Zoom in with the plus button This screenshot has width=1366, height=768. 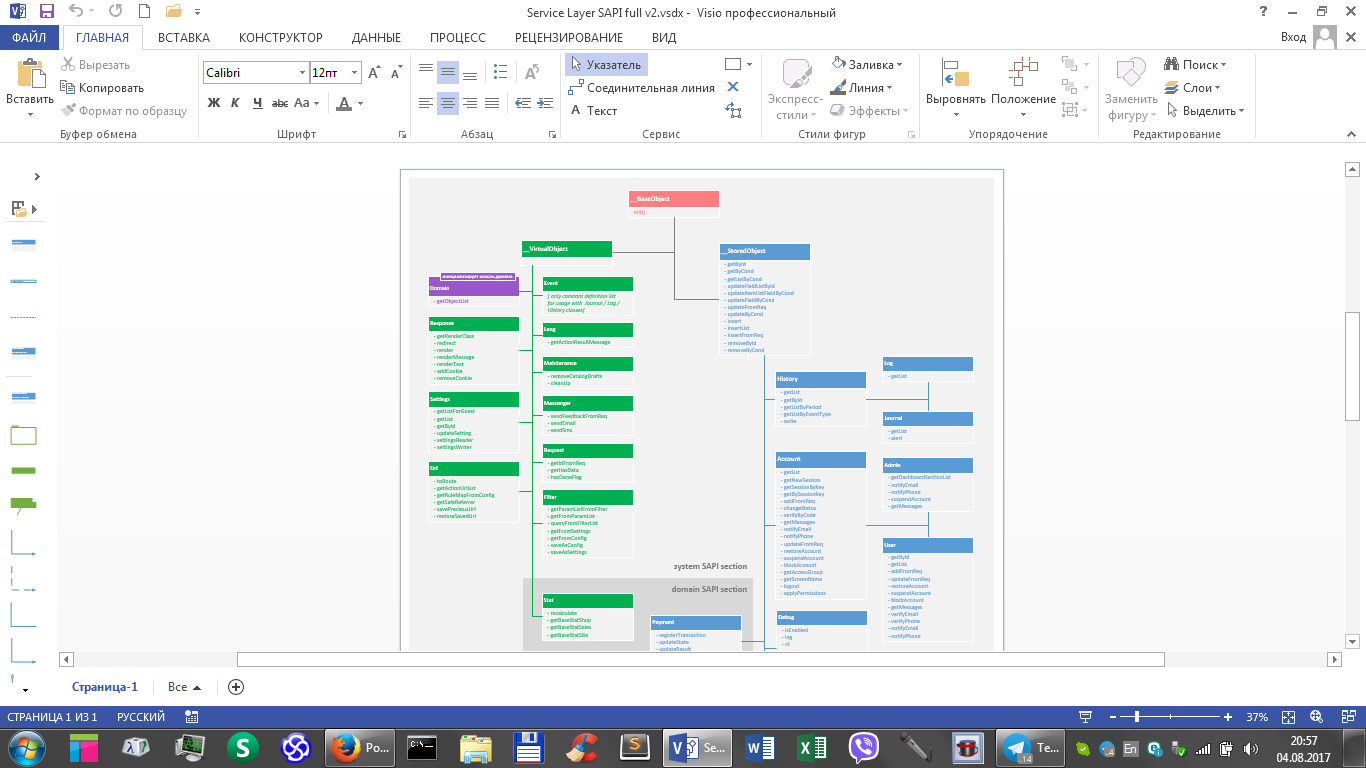(x=1228, y=717)
